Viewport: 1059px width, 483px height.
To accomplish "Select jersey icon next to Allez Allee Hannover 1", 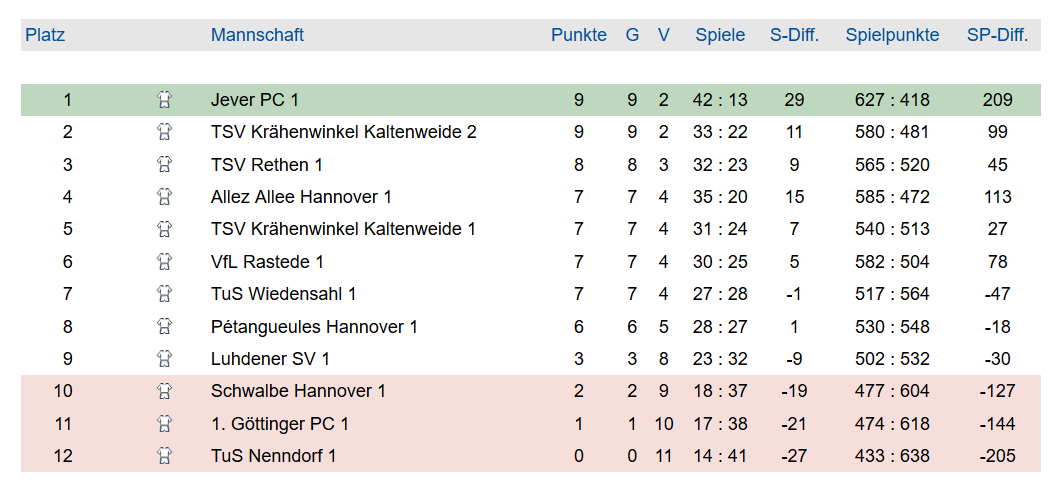I will coord(164,197).
